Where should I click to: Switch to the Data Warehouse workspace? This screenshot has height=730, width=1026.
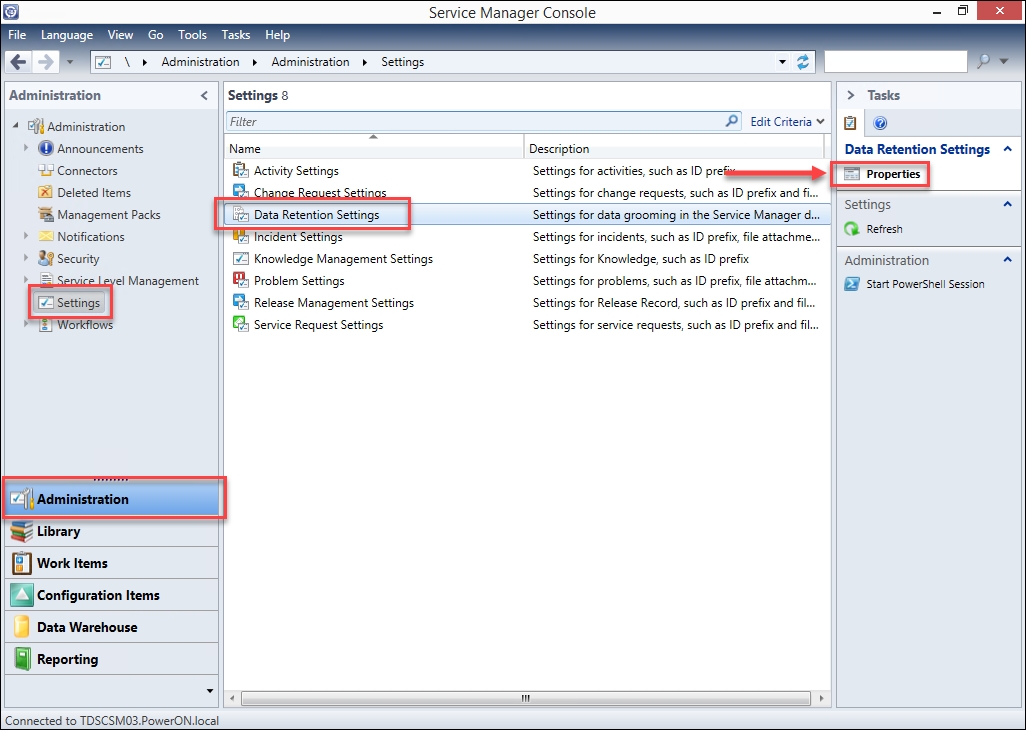[111, 627]
